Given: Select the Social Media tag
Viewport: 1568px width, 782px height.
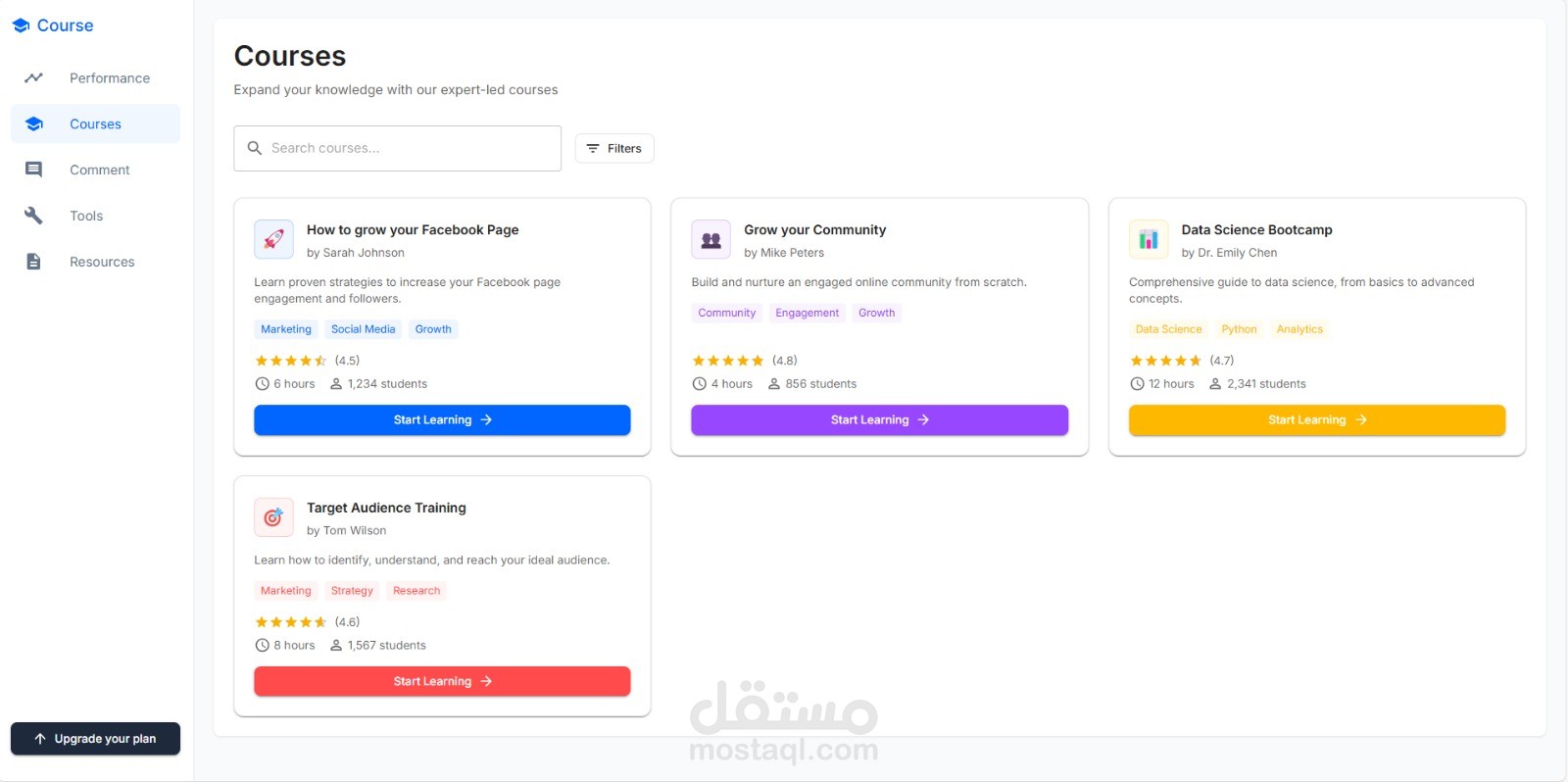Looking at the screenshot, I should pyautogui.click(x=363, y=329).
